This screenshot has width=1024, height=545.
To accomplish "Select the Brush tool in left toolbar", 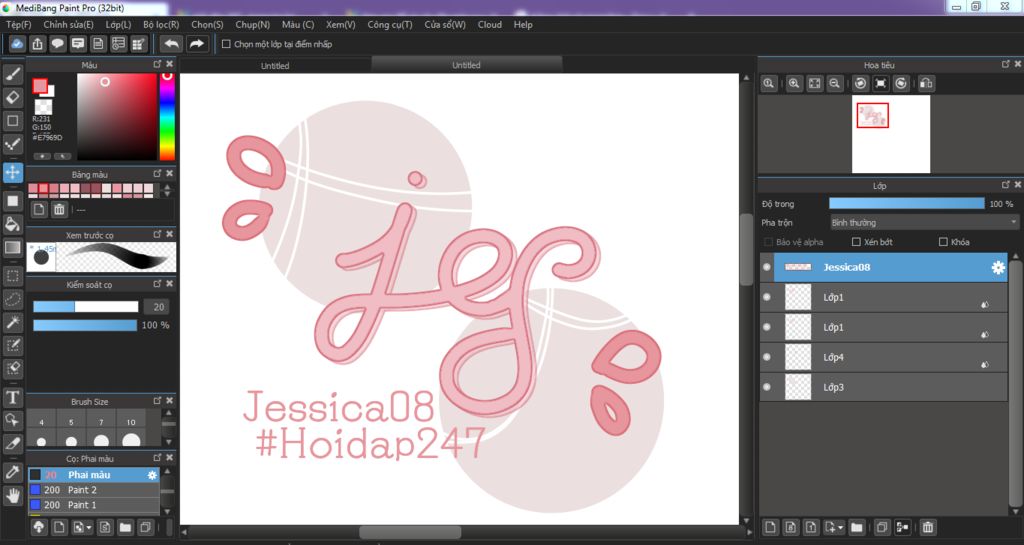I will coord(12,74).
